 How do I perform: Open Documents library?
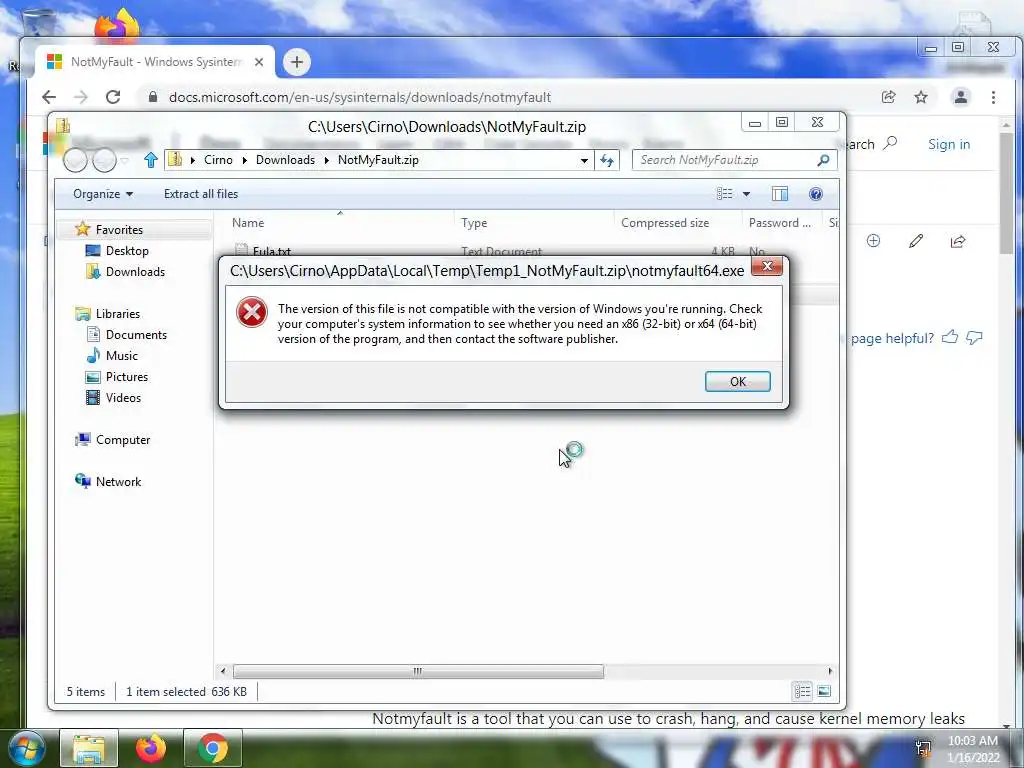pos(136,334)
